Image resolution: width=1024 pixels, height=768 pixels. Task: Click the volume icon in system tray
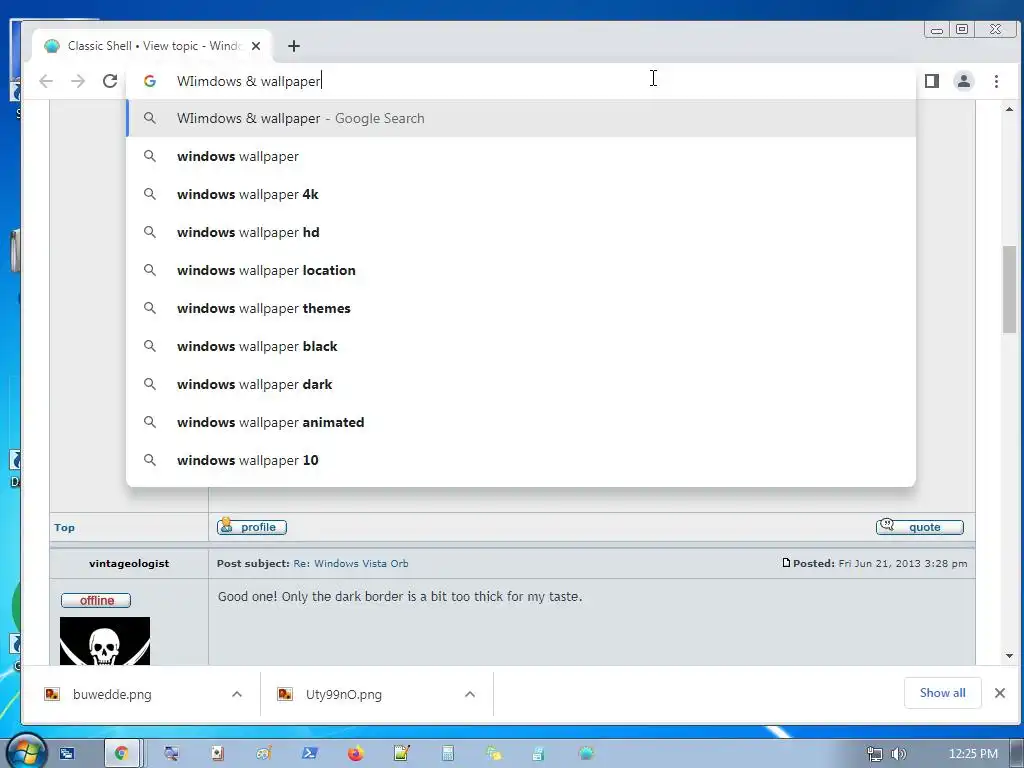pos(899,754)
